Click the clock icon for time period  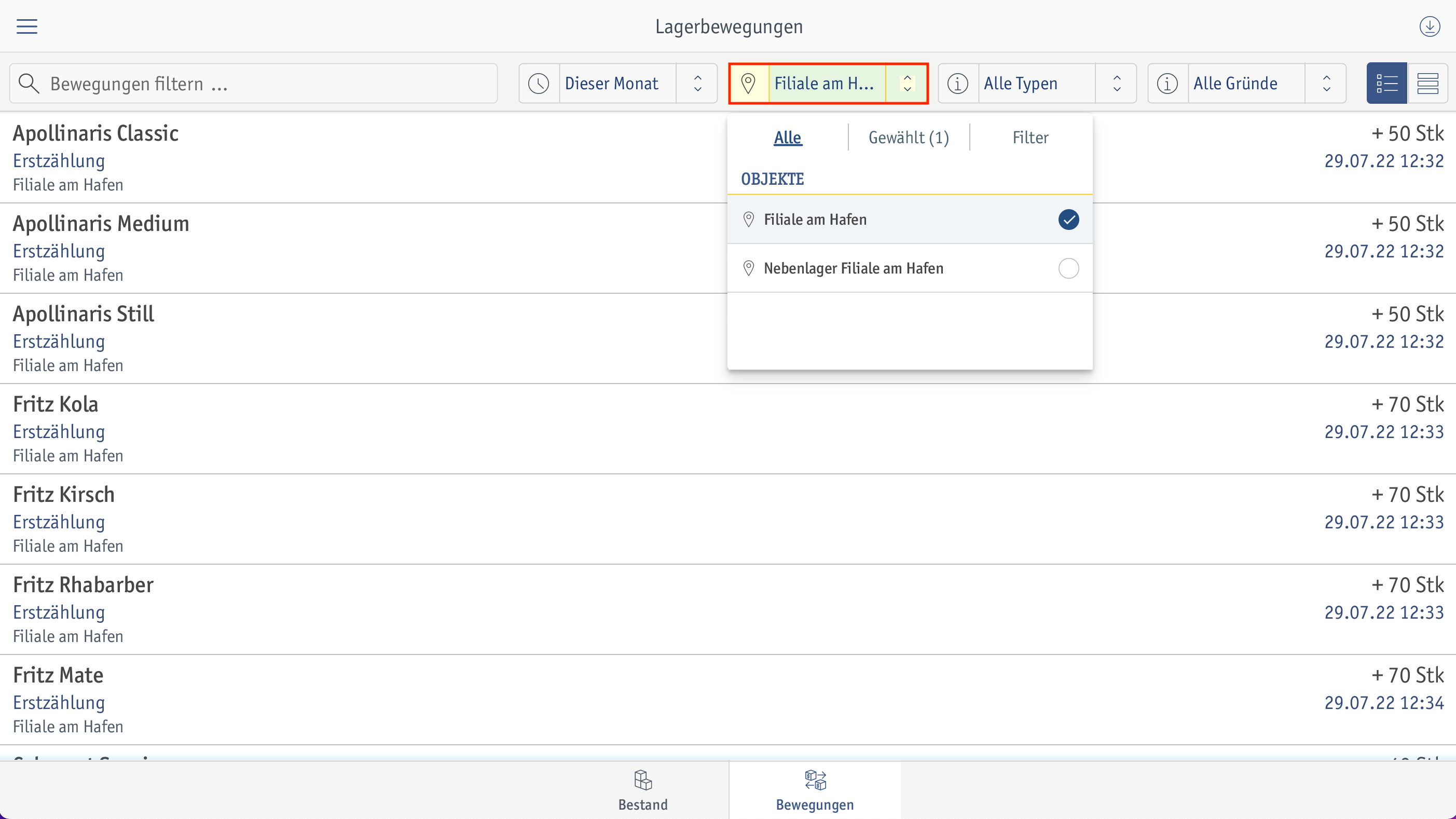(x=539, y=83)
